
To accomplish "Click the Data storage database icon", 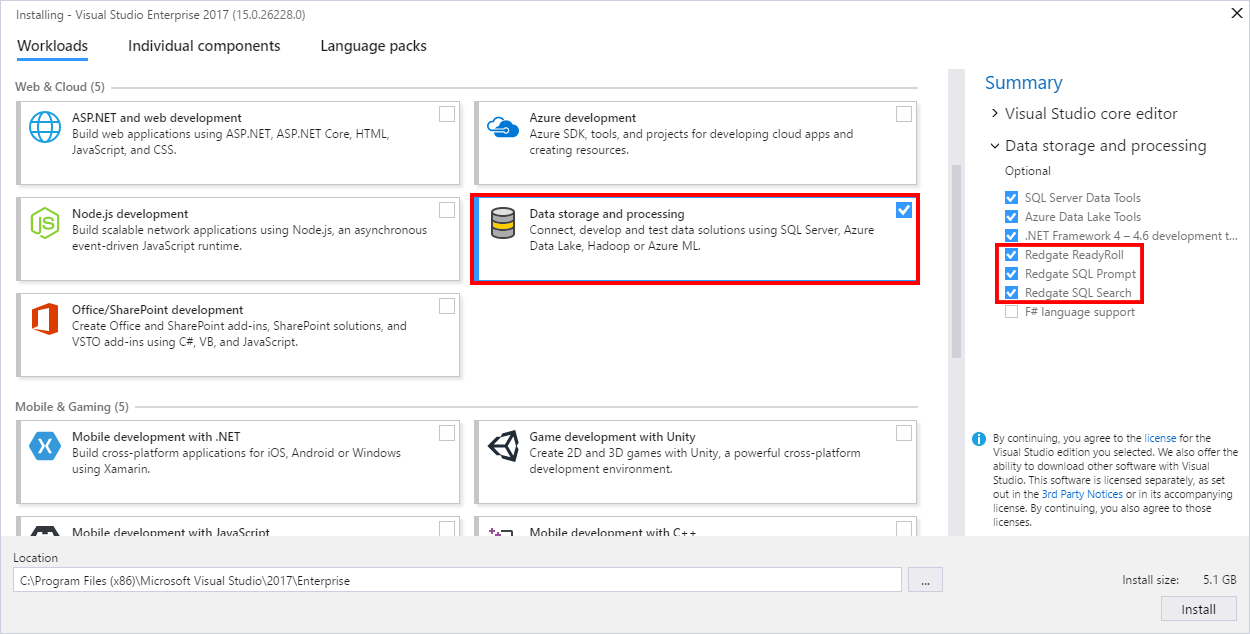I will pyautogui.click(x=502, y=223).
